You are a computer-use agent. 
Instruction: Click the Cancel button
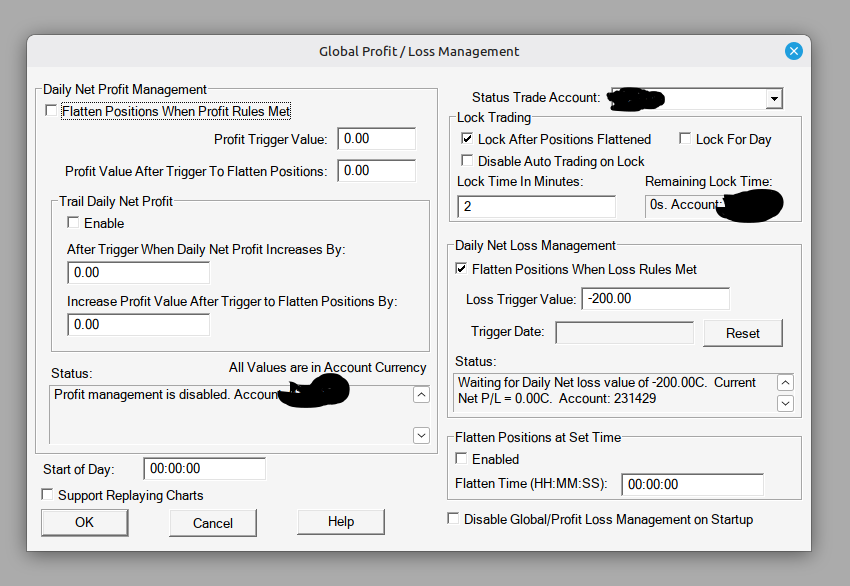coord(212,523)
